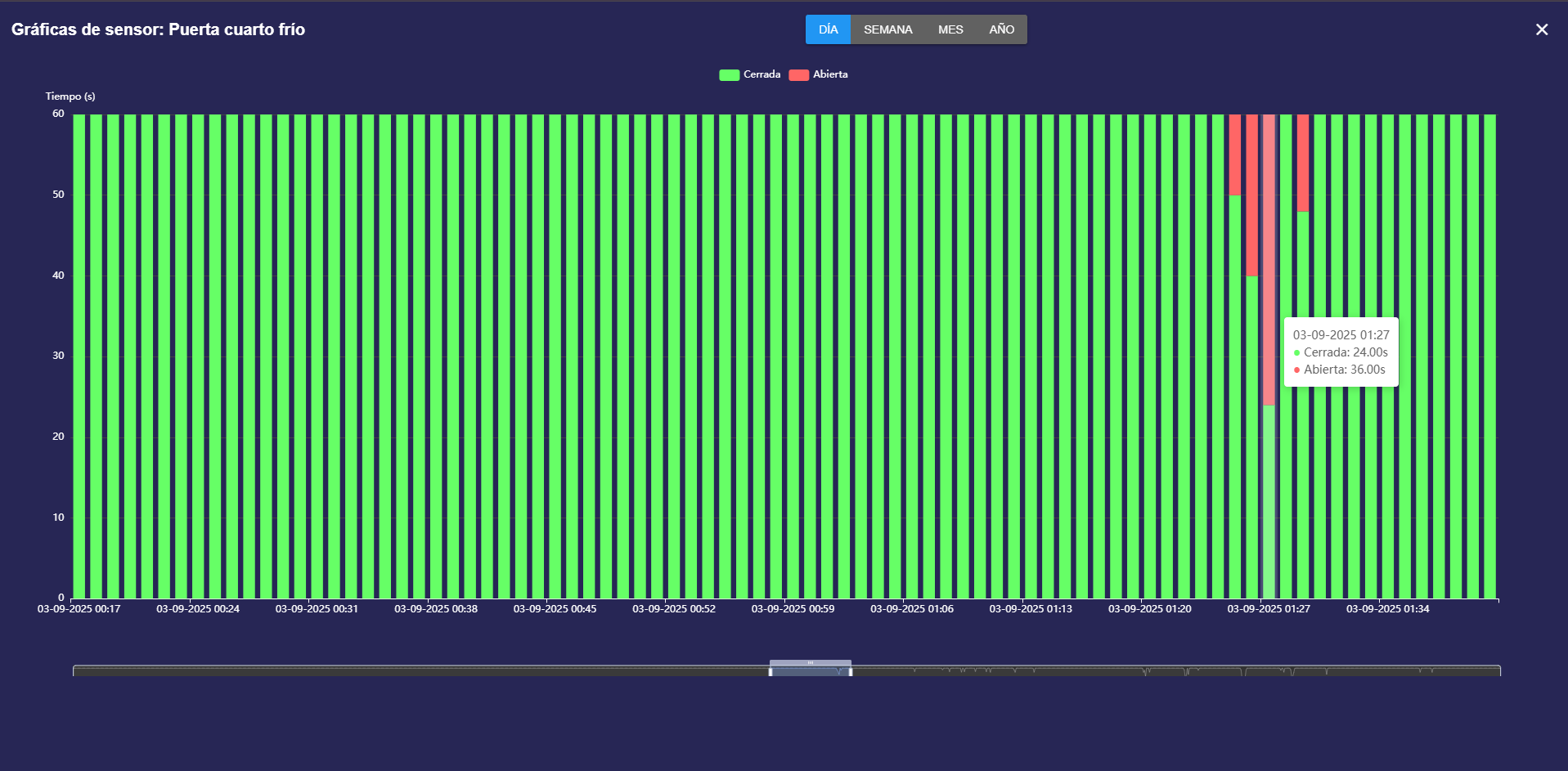Click the zoom slider track far right area
Image resolution: width=1568 pixels, height=771 pixels.
pos(1456,671)
